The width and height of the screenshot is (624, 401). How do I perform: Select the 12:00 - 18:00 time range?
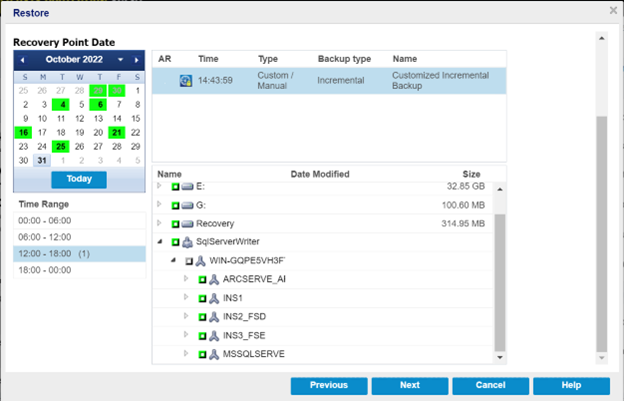coord(80,254)
